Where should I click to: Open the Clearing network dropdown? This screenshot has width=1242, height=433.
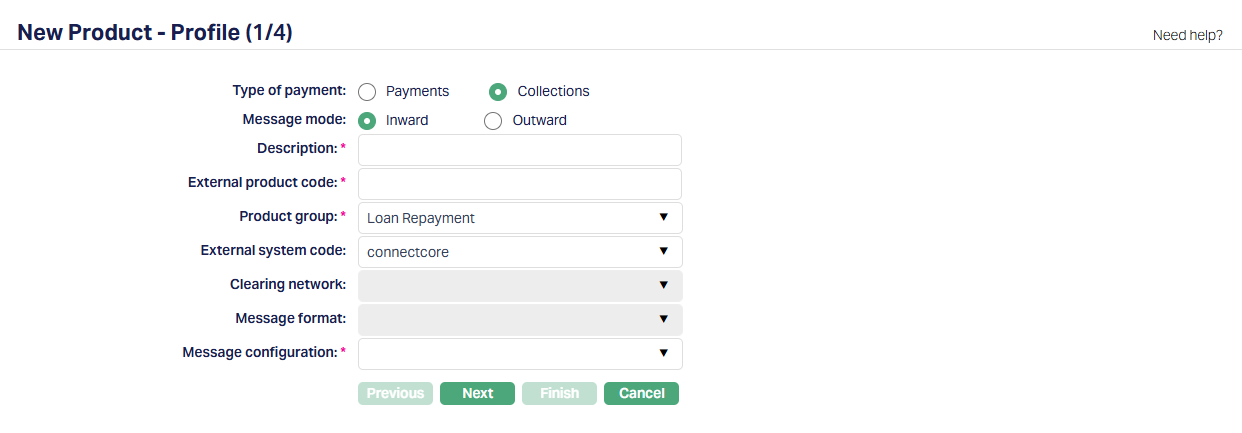tap(519, 285)
